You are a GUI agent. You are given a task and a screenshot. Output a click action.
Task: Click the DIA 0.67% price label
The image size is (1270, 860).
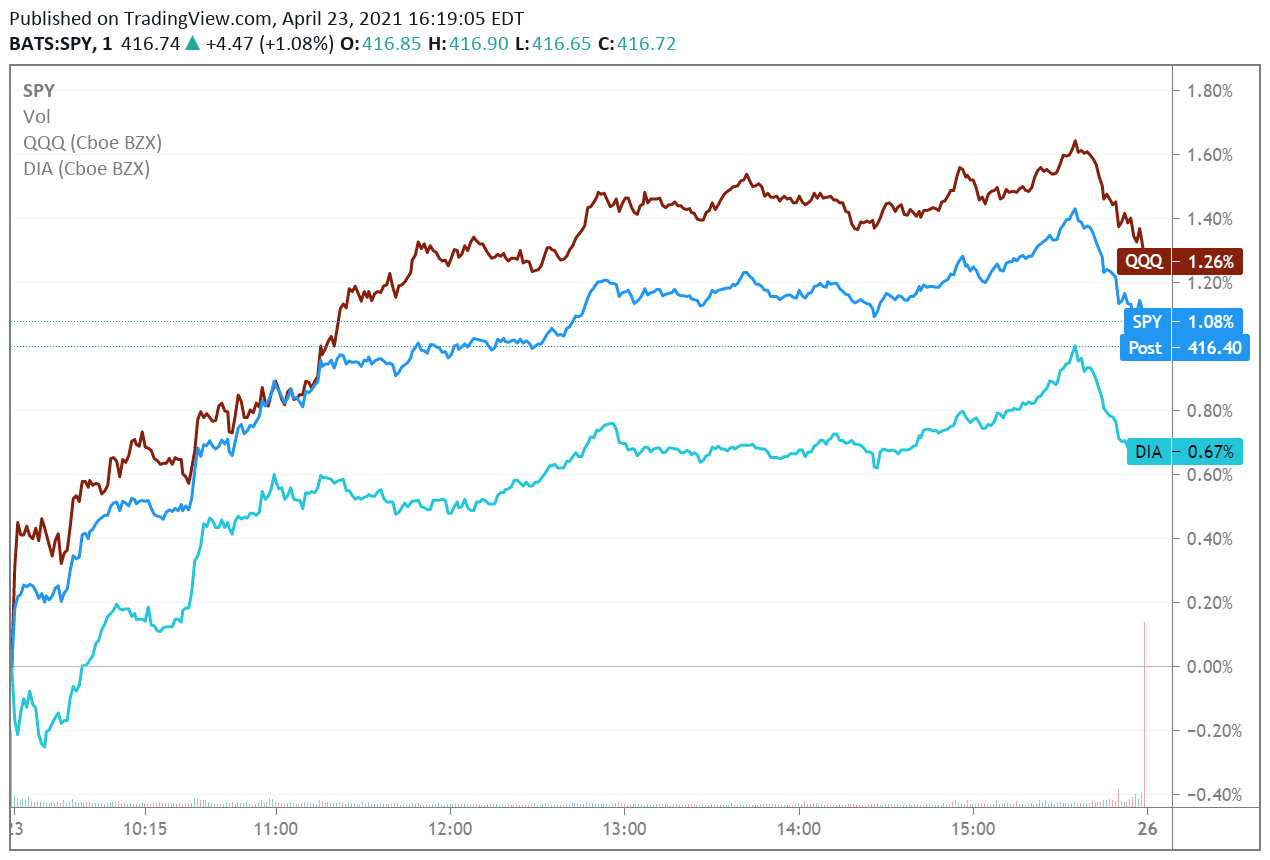click(1185, 452)
